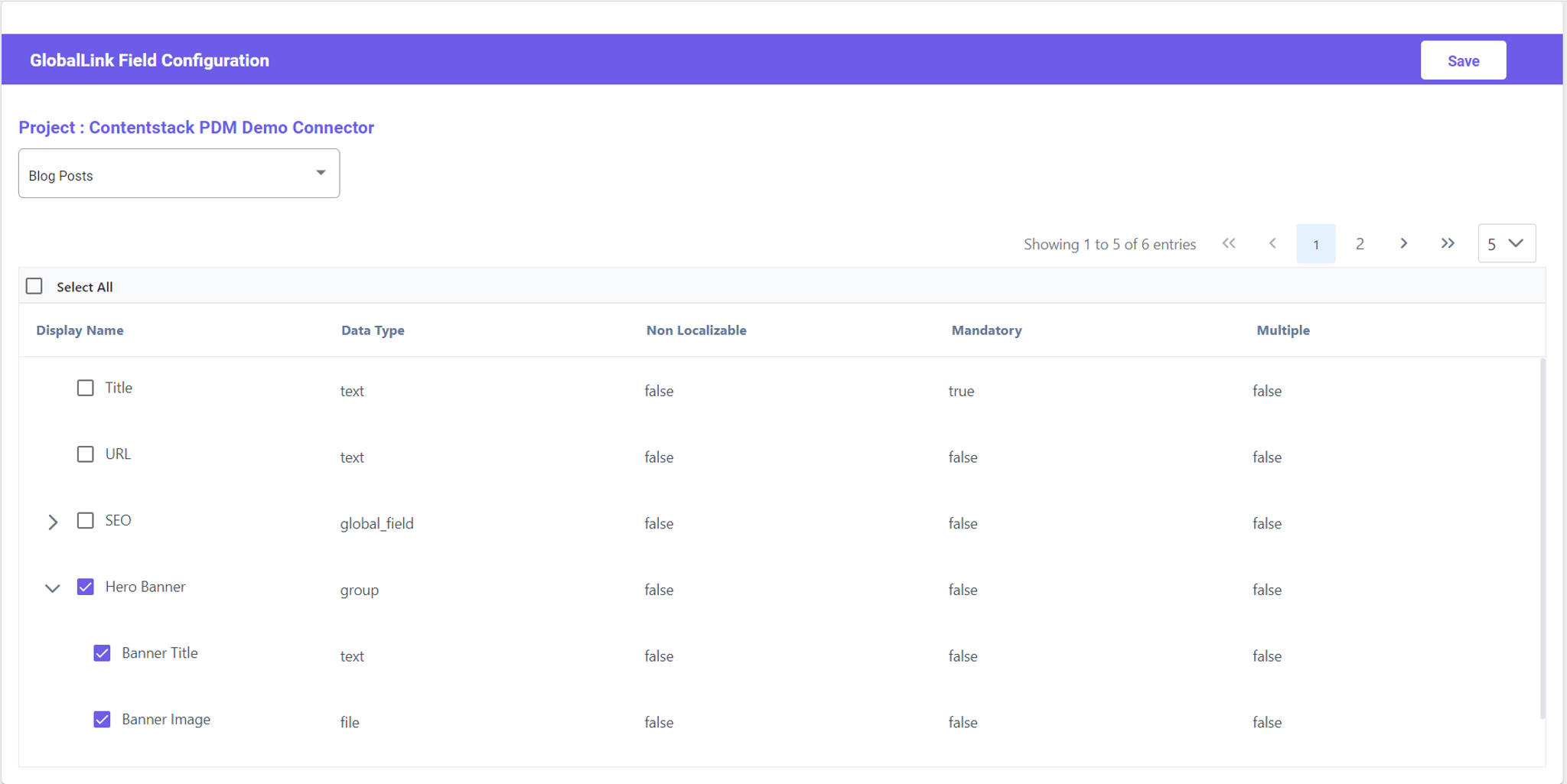
Task: Enable the SEO field checkbox
Action: (x=86, y=521)
